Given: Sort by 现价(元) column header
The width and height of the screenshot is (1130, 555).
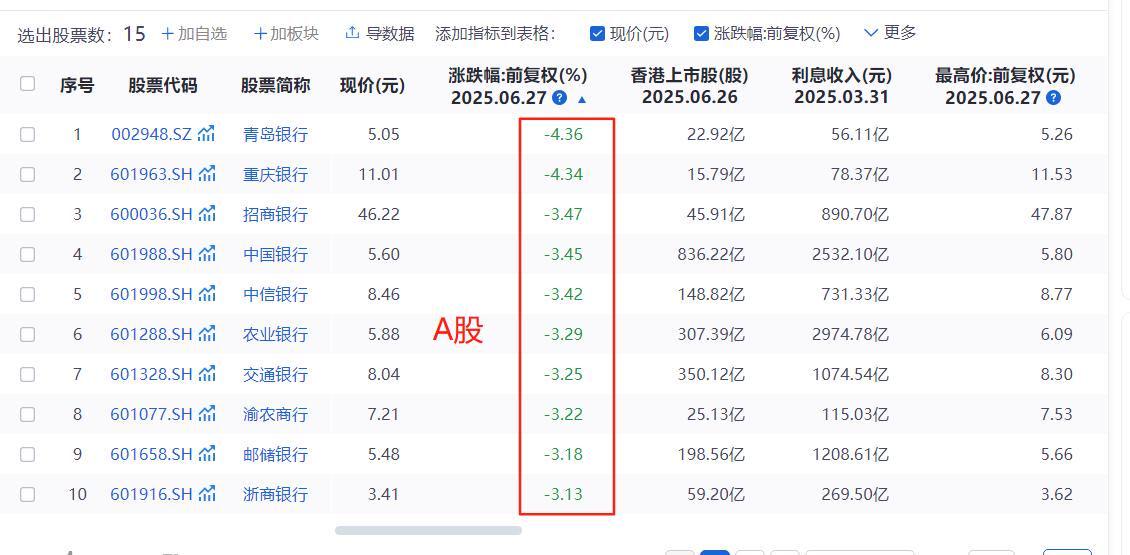Looking at the screenshot, I should click(372, 86).
